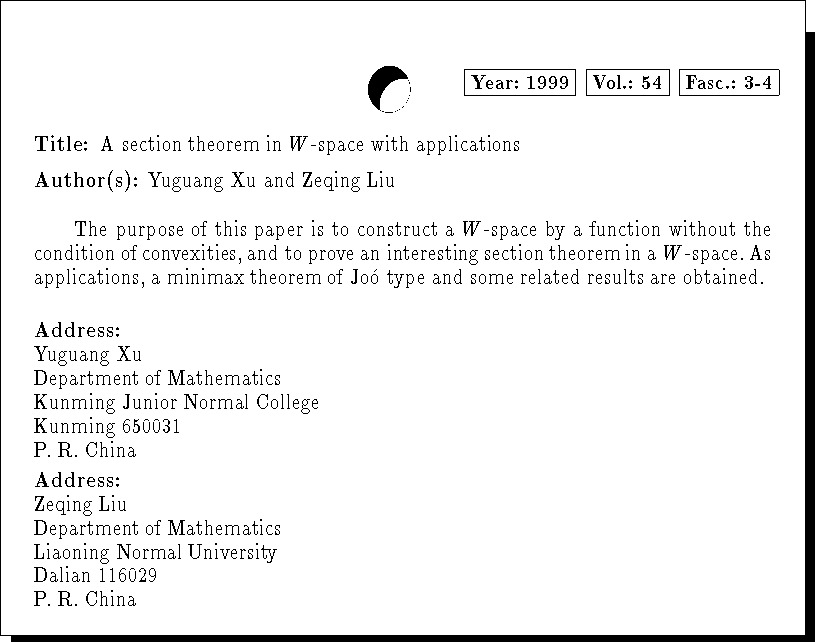Click the bold Title: label
Viewport: 816px width, 642px height.
pyautogui.click(x=62, y=144)
